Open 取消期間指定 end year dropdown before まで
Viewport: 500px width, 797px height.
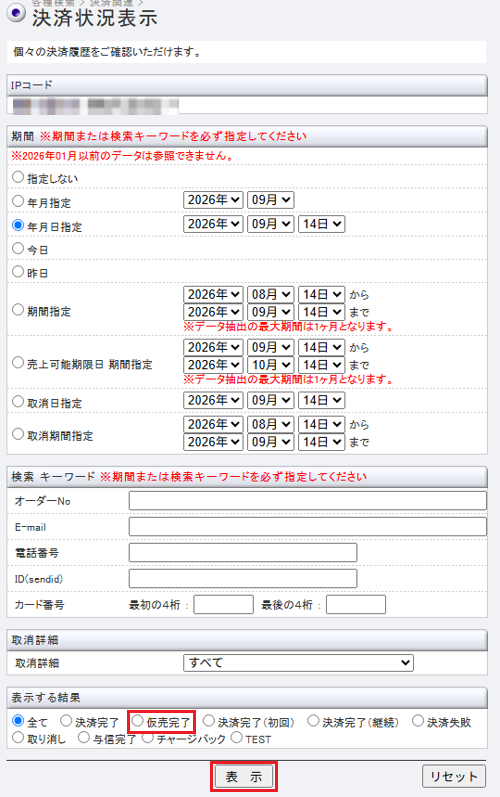213,442
